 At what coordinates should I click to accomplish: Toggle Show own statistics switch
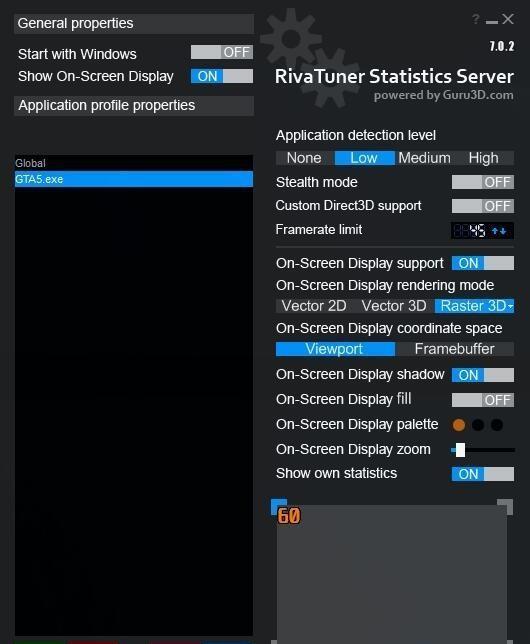click(x=483, y=474)
